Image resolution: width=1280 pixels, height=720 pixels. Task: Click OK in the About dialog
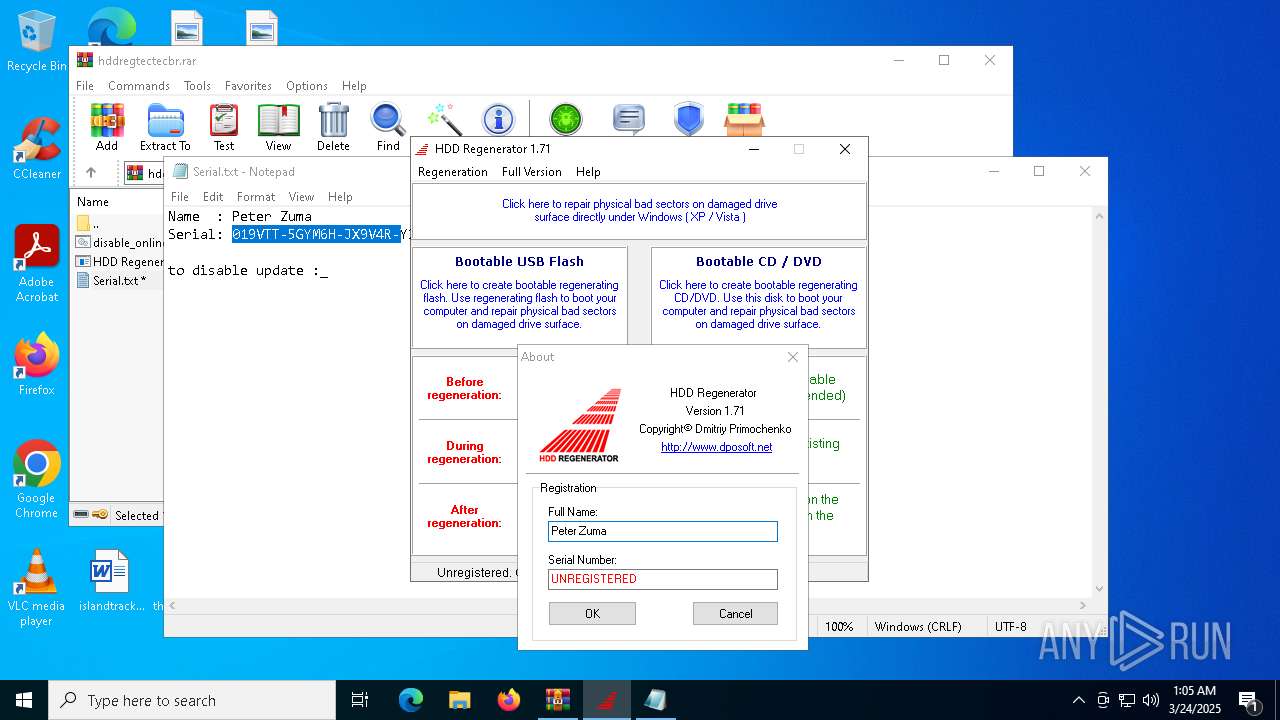coord(592,614)
